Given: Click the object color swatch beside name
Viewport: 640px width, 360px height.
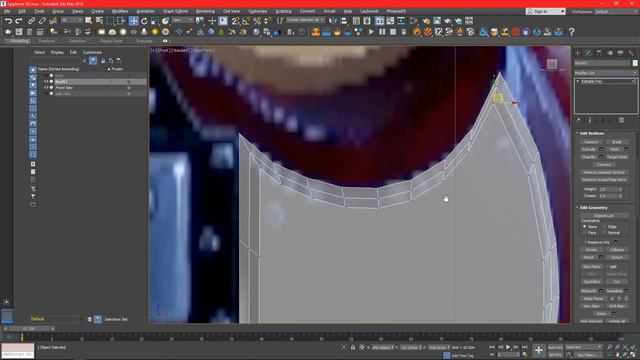Looking at the screenshot, I should 635,63.
